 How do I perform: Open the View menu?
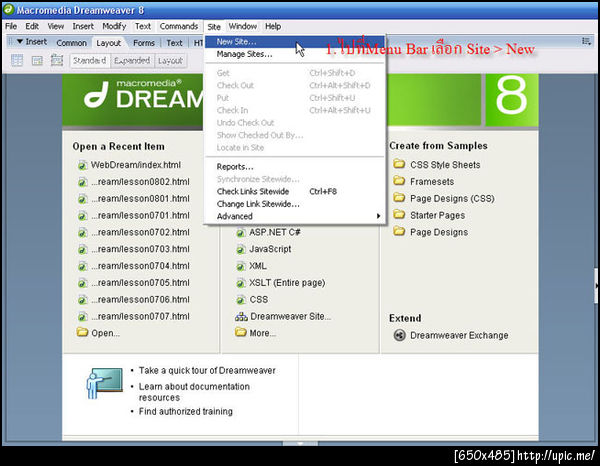56,26
